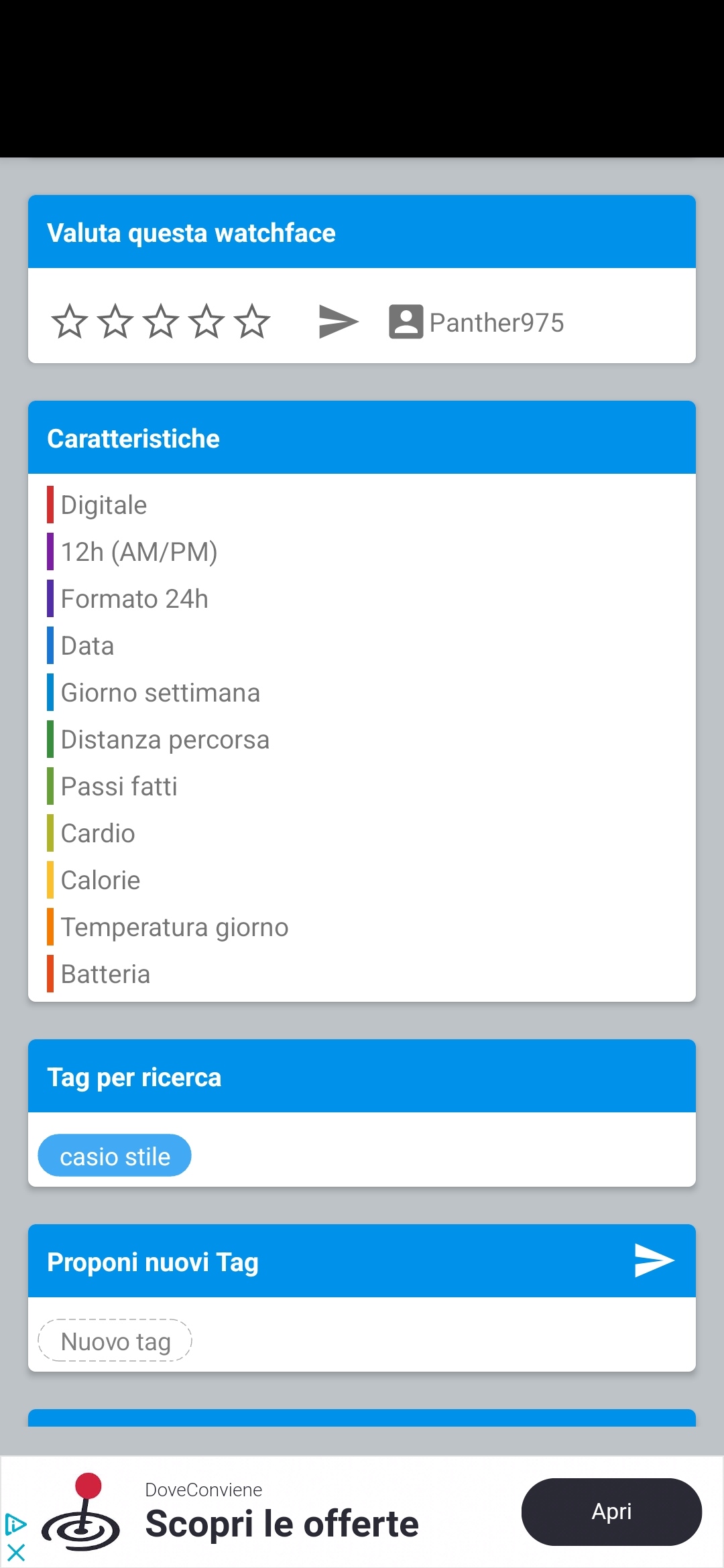Open the Panther975 username link
Screen dimensions: 724x1568
[497, 323]
